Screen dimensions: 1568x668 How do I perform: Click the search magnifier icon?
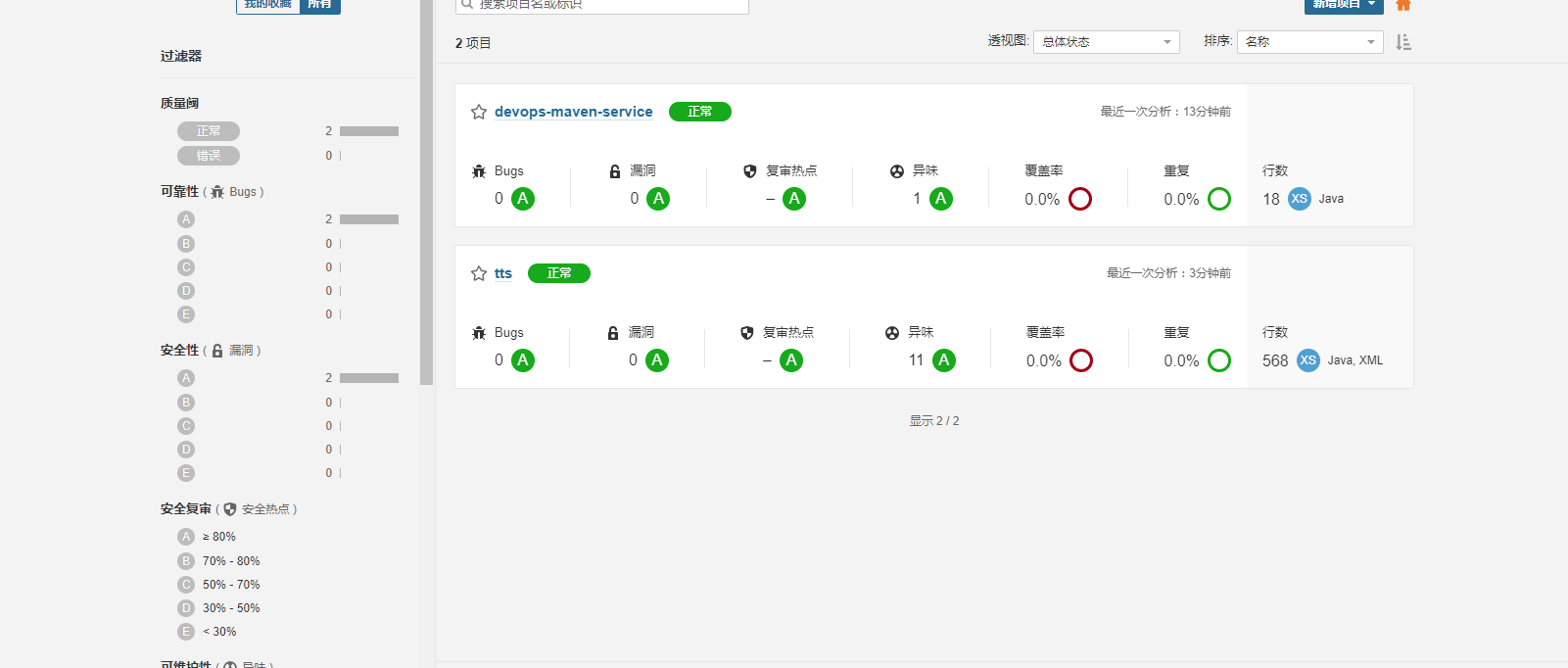click(x=468, y=4)
